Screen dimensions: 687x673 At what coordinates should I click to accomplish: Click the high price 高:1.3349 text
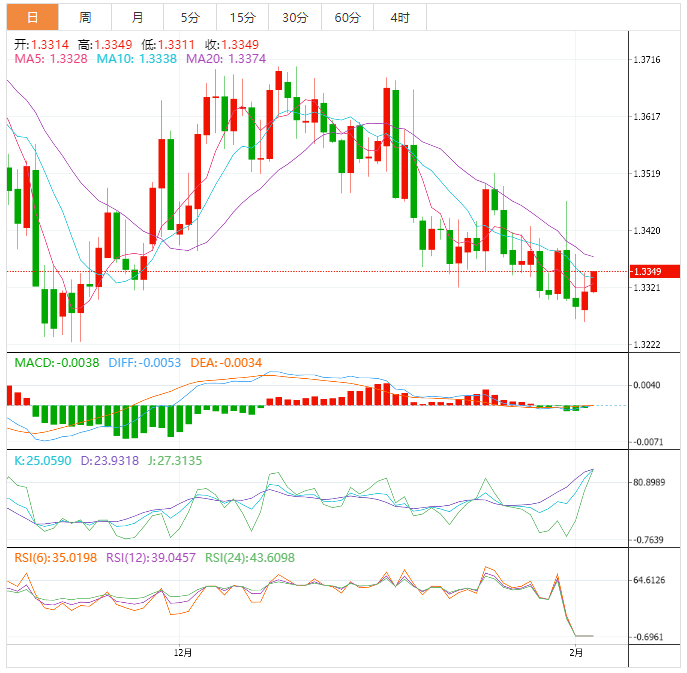(x=105, y=44)
